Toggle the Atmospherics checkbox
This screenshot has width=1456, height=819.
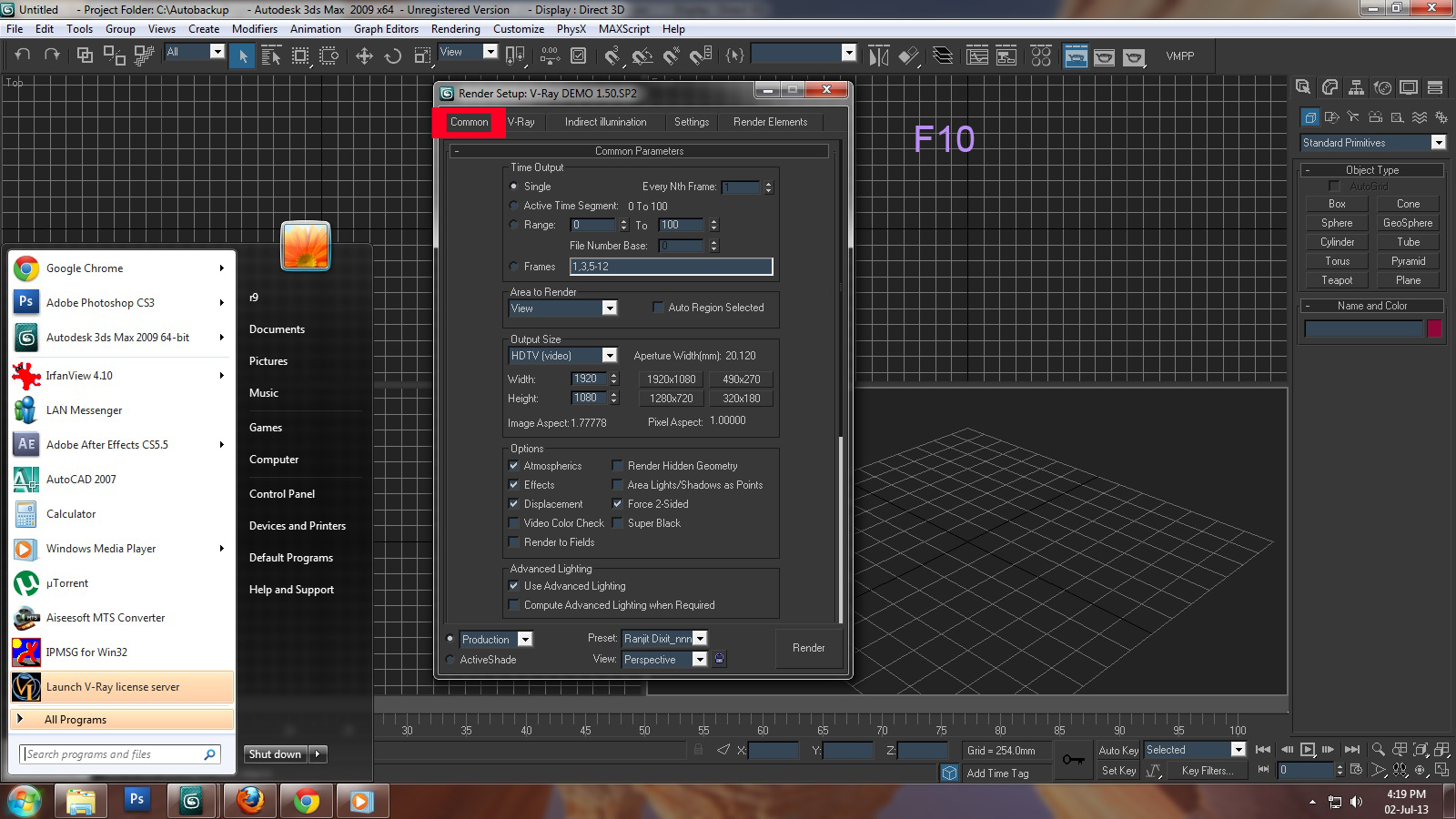514,466
